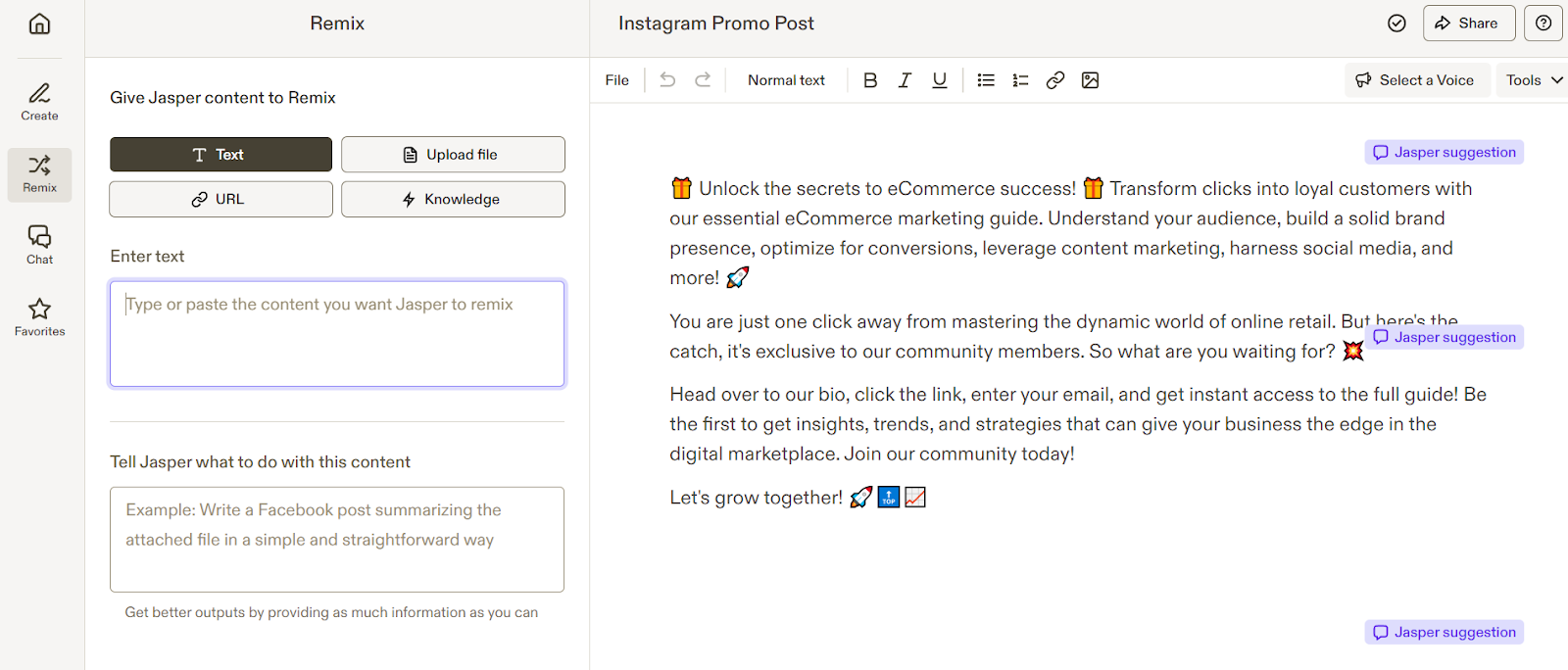Open the Chat section
Viewport: 1568px width, 670px height.
click(x=39, y=246)
